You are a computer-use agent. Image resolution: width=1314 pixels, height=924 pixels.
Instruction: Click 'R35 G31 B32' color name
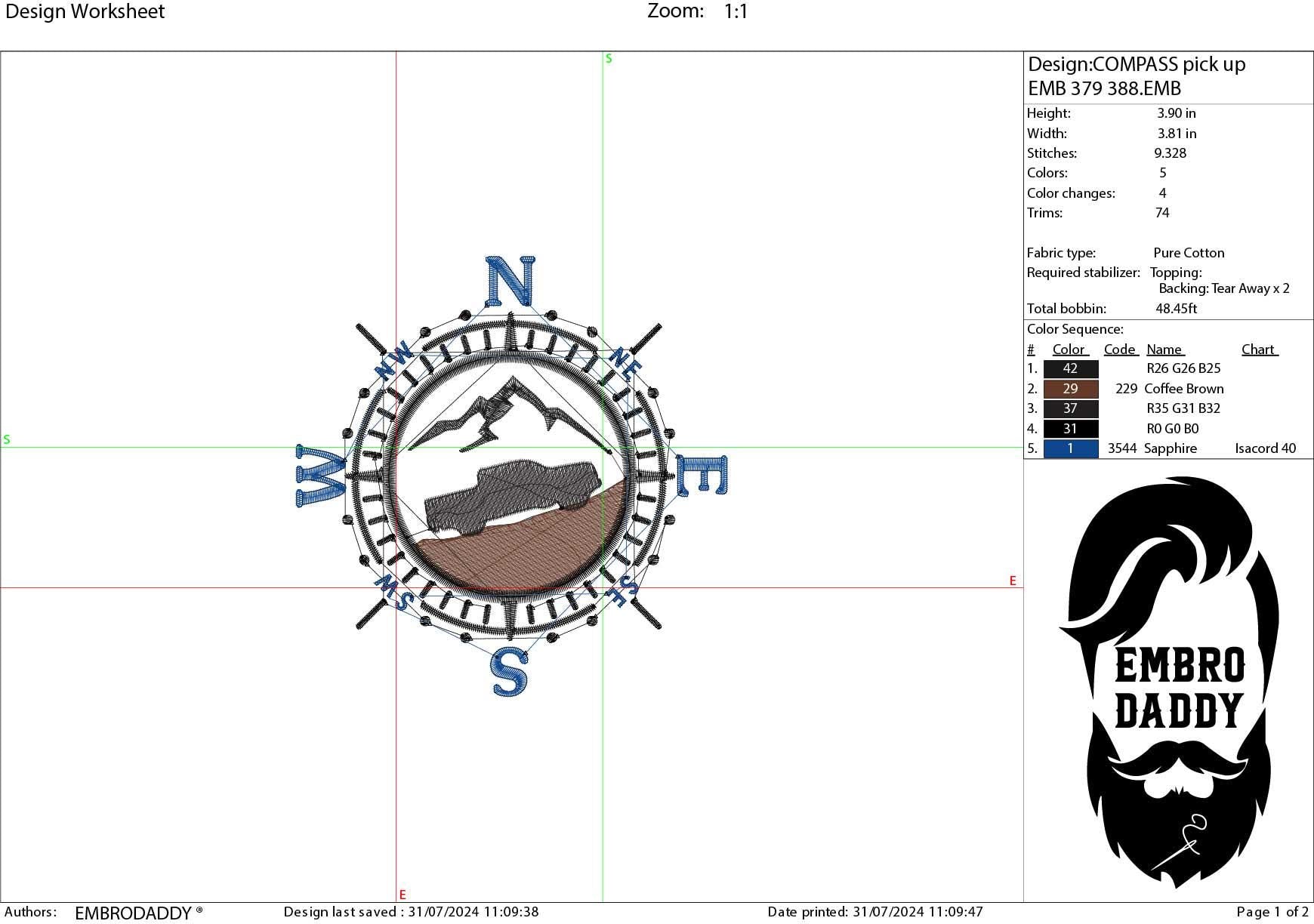point(1183,408)
